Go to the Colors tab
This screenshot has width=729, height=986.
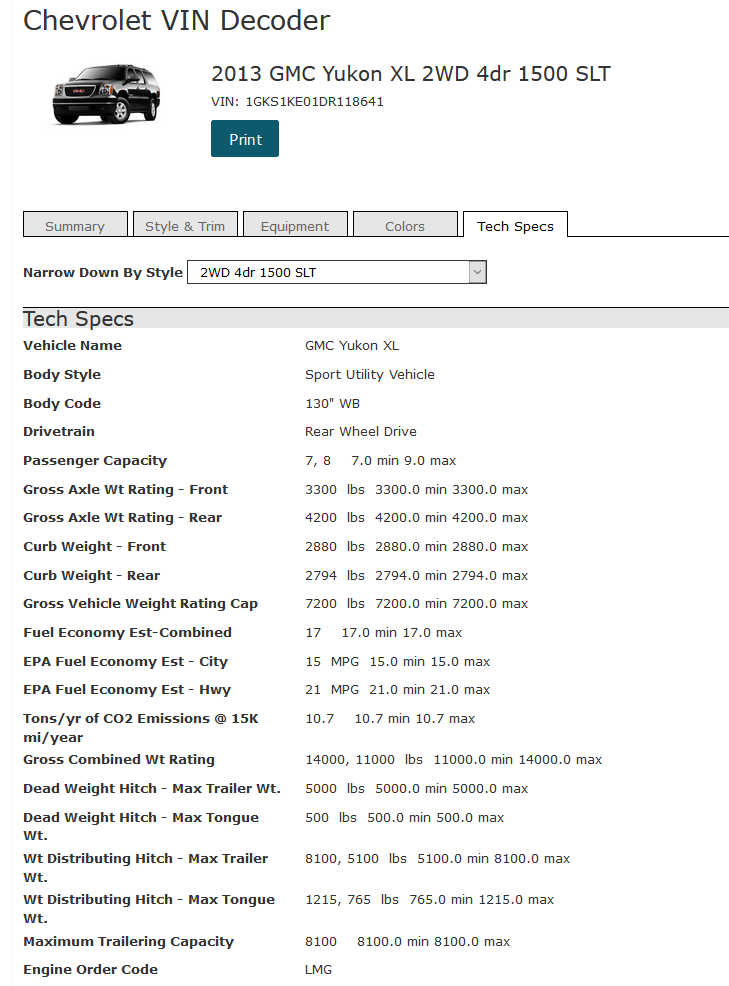coord(405,225)
